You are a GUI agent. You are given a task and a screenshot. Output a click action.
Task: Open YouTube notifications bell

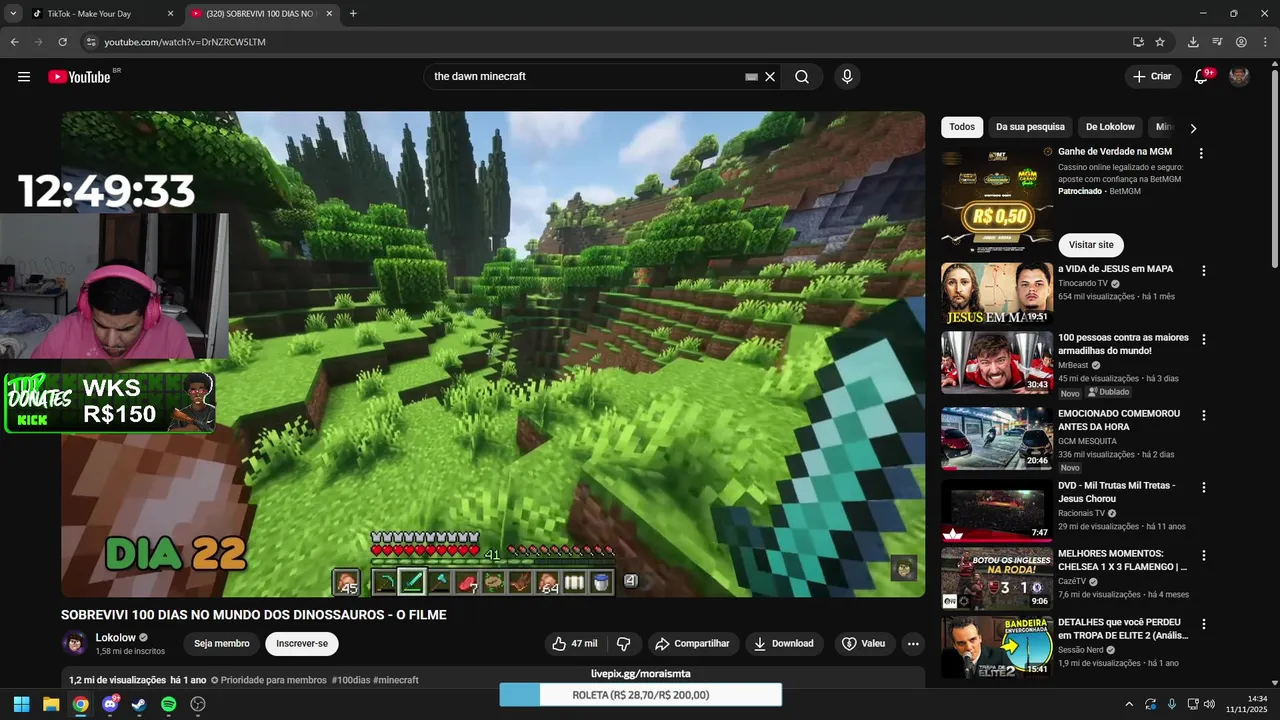click(1201, 77)
